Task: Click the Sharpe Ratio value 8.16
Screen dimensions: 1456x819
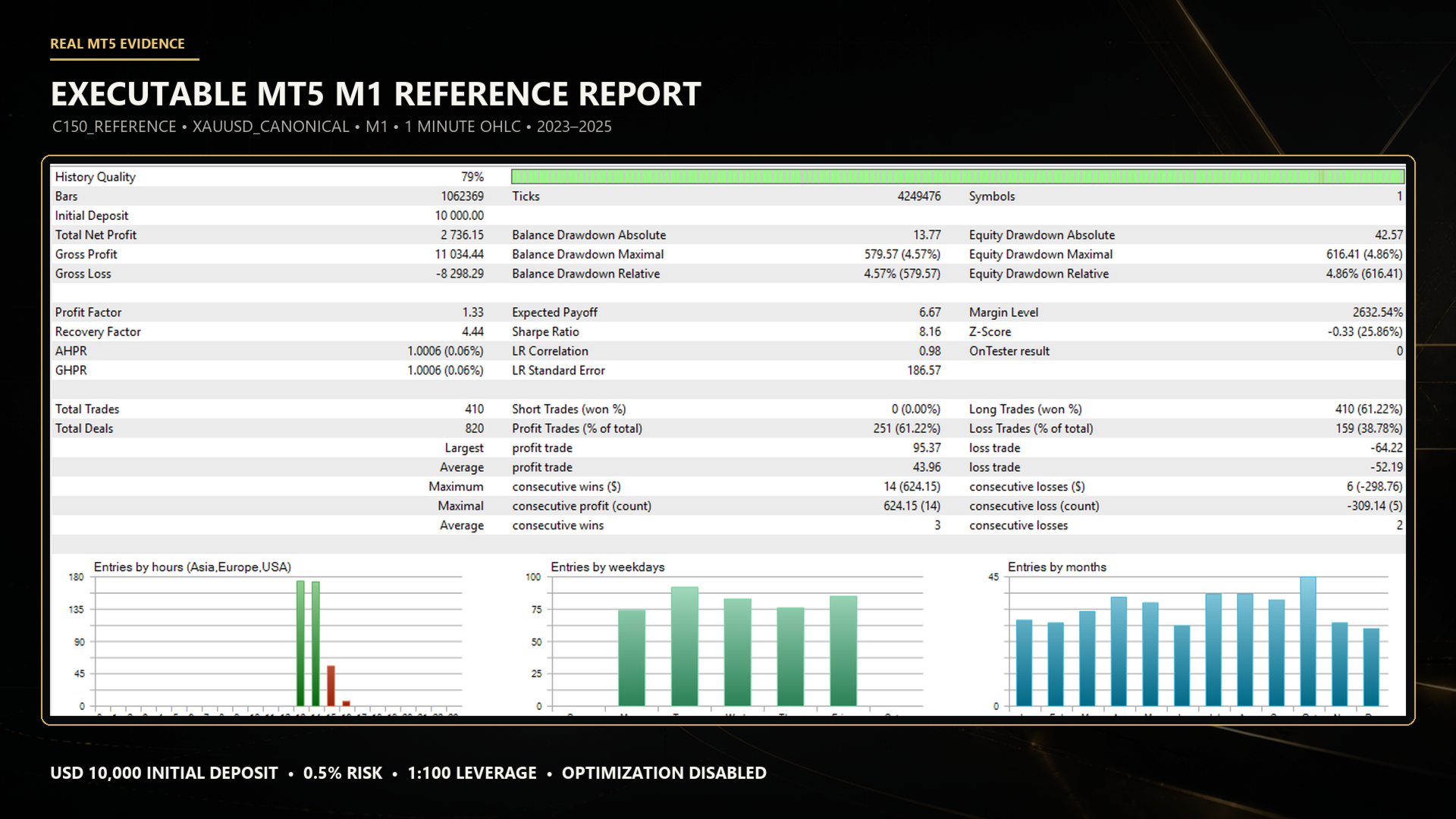Action: point(930,332)
